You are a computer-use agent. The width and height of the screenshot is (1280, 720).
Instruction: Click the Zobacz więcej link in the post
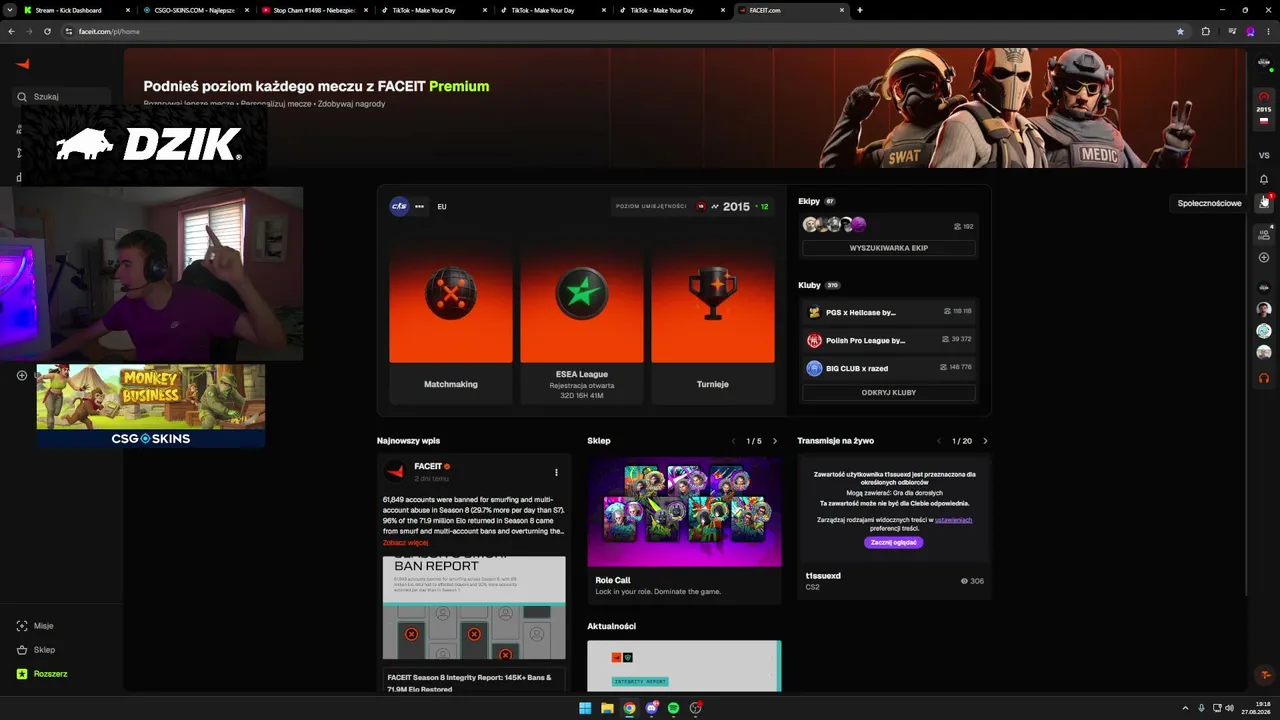pyautogui.click(x=405, y=543)
